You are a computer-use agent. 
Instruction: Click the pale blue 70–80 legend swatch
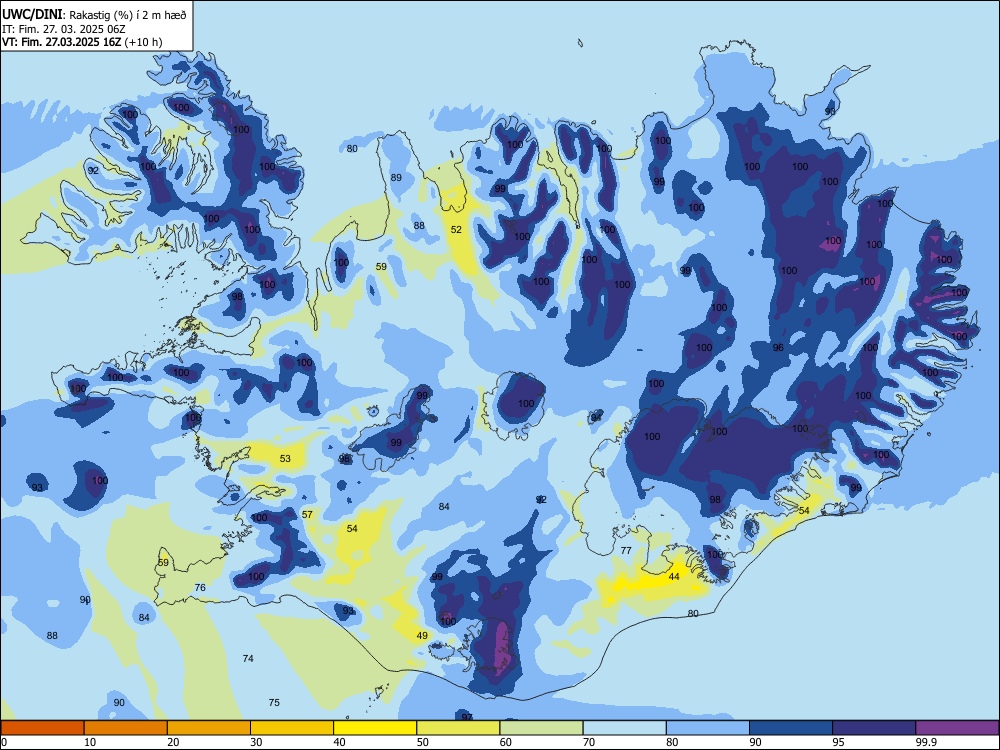(624, 728)
